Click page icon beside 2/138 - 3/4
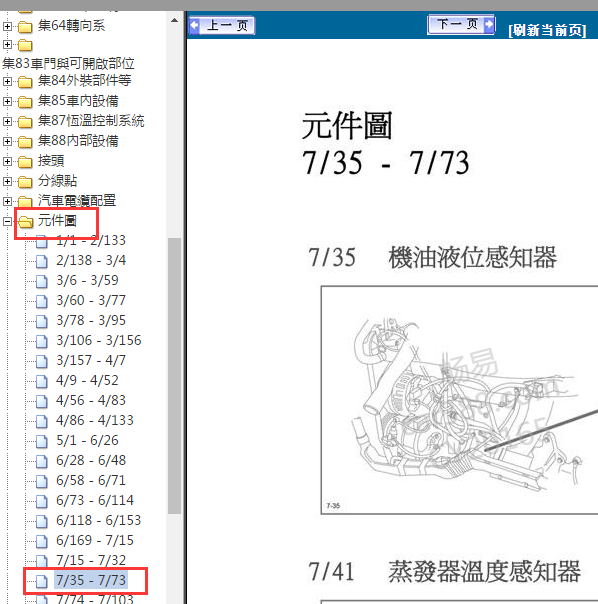 (x=42, y=262)
